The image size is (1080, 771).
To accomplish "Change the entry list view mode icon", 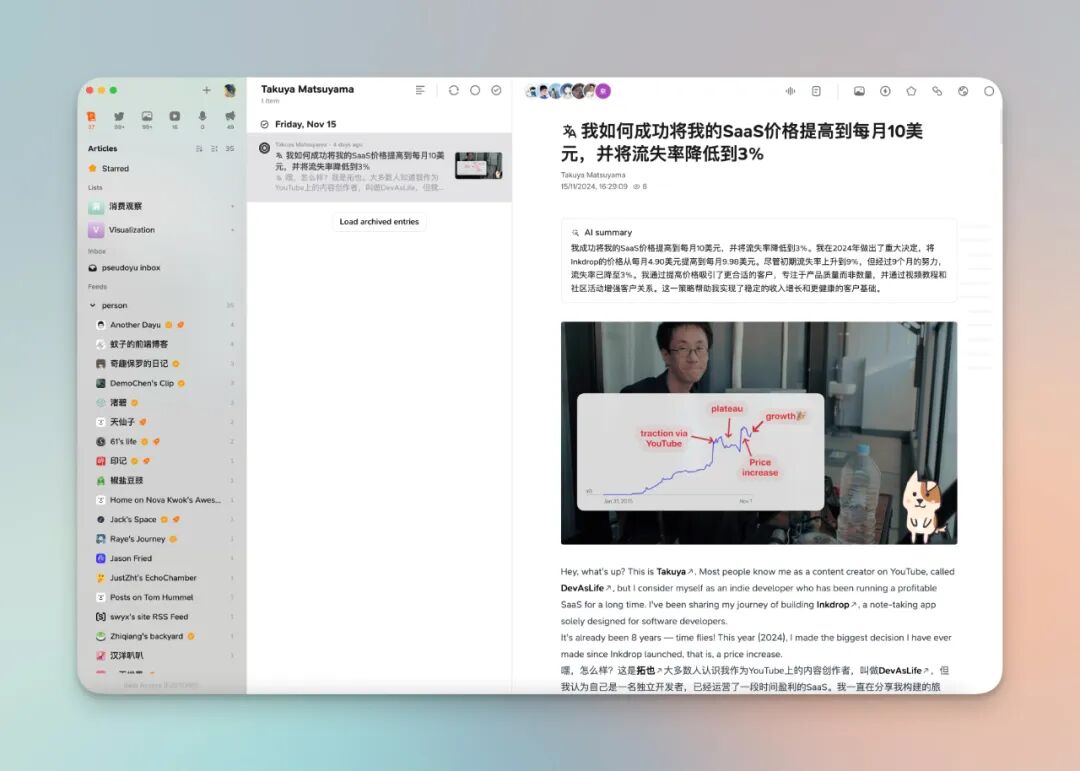I will click(420, 90).
